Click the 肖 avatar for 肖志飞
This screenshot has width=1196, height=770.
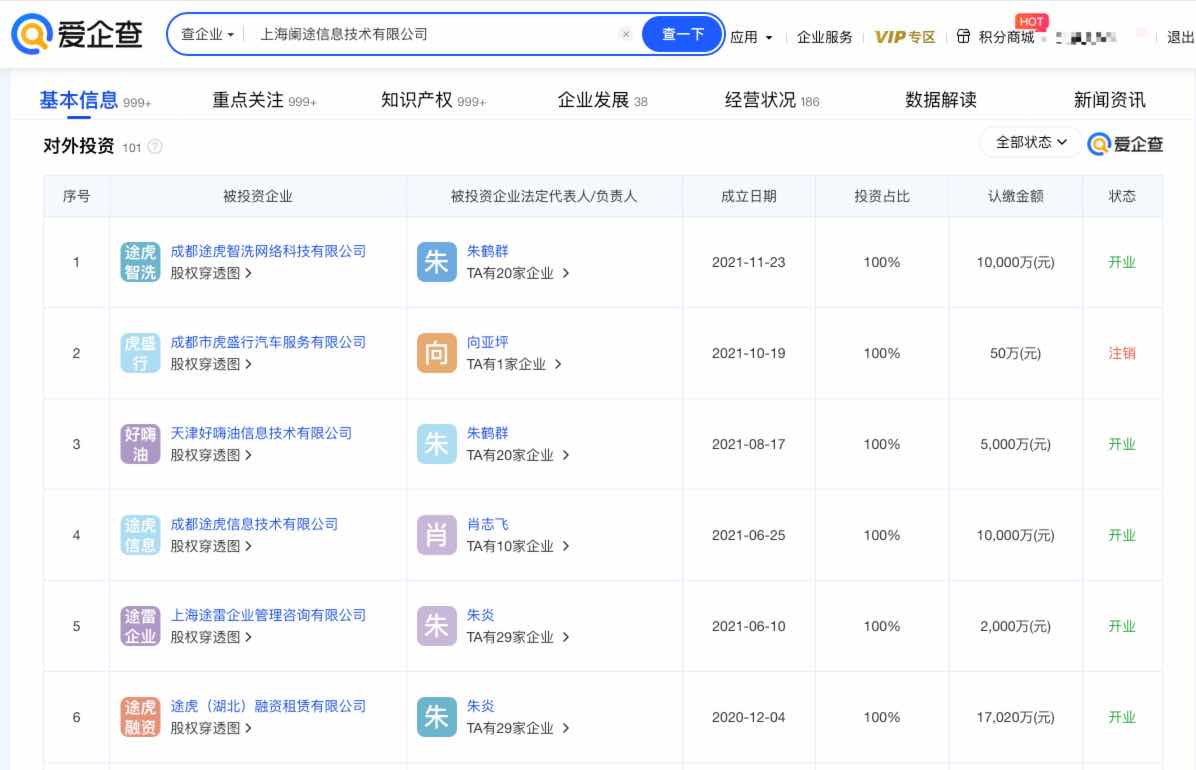(x=436, y=535)
